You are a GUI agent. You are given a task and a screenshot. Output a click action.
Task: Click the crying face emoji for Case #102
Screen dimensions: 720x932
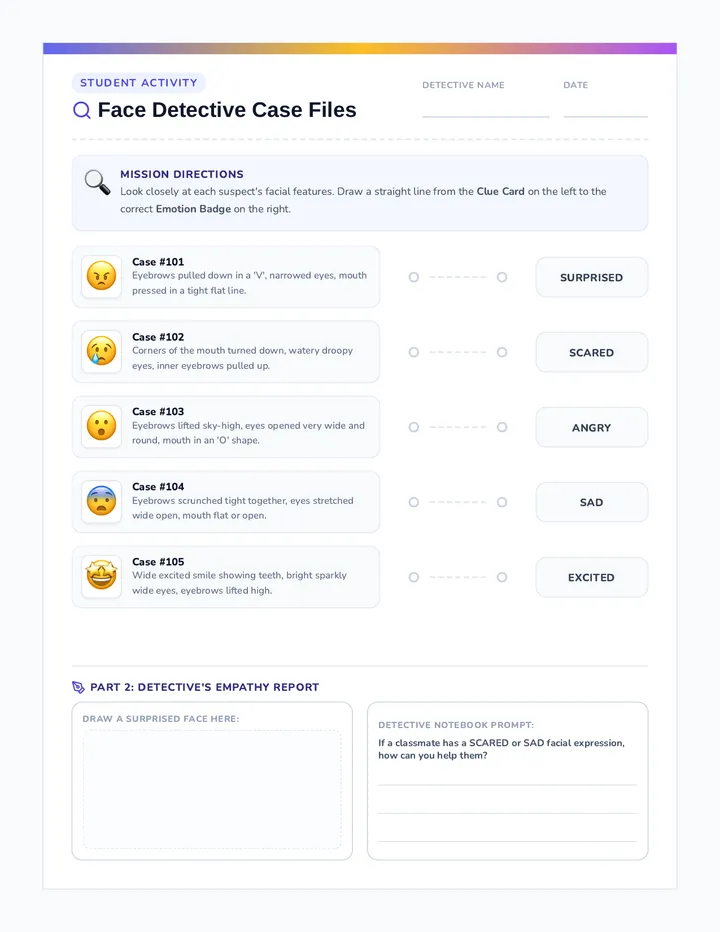tap(101, 351)
